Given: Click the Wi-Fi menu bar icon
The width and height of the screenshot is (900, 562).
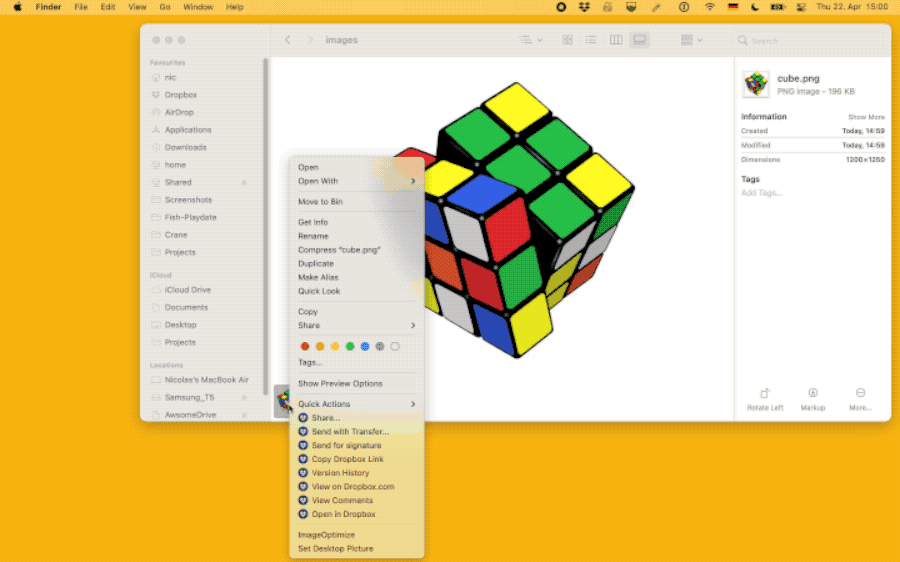Looking at the screenshot, I should pyautogui.click(x=710, y=7).
